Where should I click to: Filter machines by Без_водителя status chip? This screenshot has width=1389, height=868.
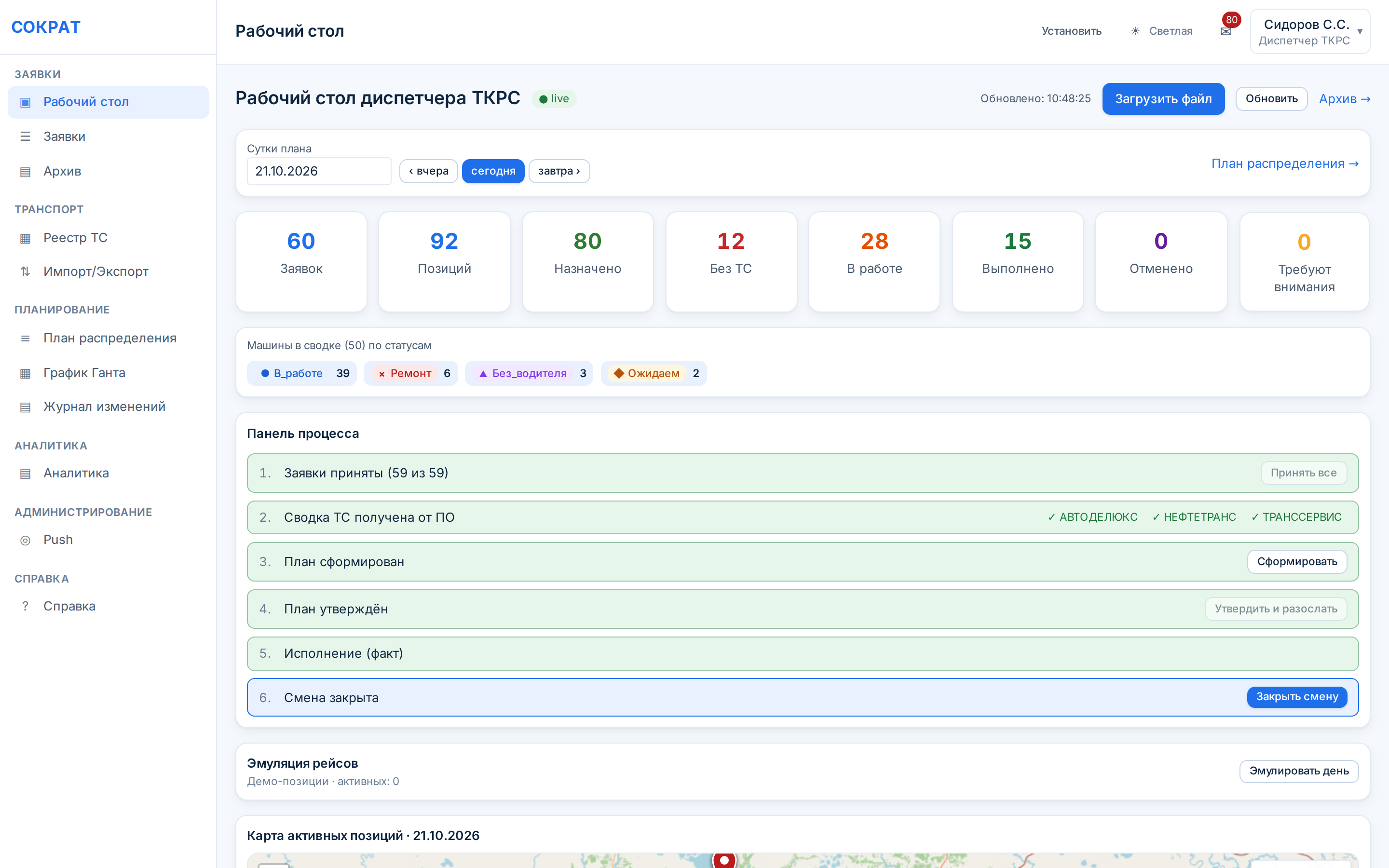tap(529, 373)
